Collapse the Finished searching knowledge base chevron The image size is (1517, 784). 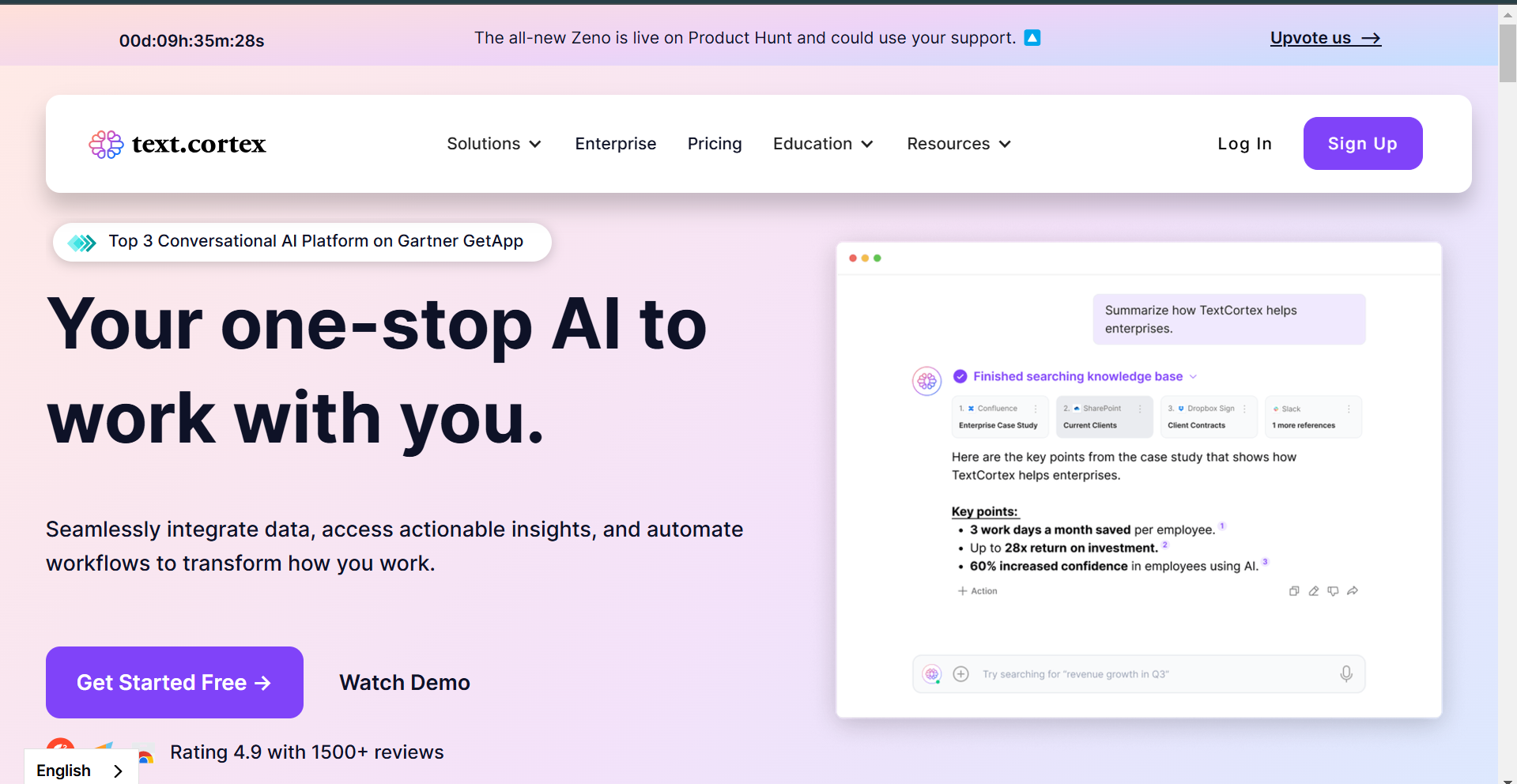pyautogui.click(x=1193, y=377)
